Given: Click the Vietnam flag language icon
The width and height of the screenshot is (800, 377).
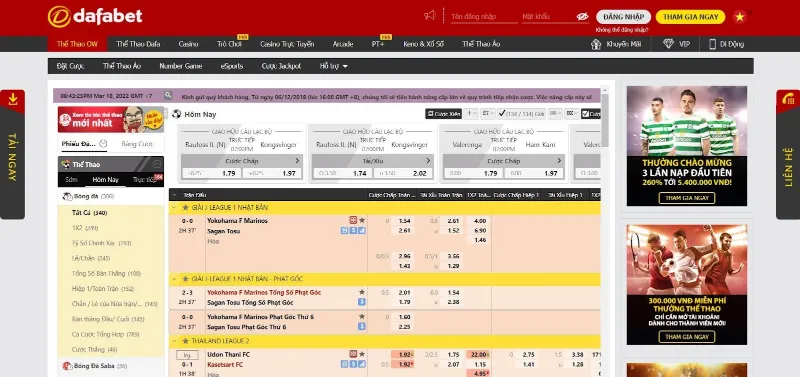Looking at the screenshot, I should tap(739, 17).
